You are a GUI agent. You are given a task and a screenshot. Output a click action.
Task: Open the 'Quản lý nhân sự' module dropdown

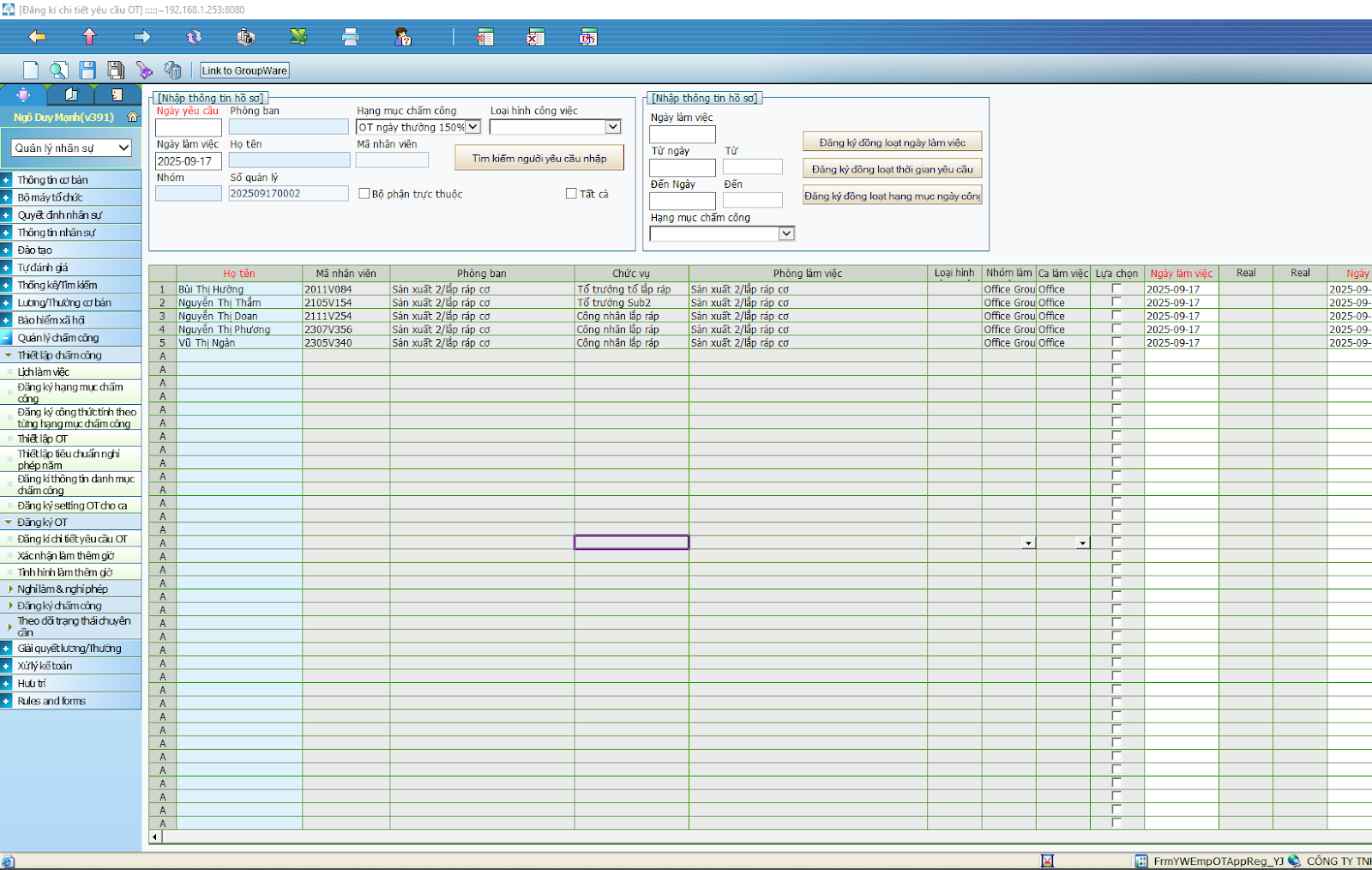(x=123, y=148)
